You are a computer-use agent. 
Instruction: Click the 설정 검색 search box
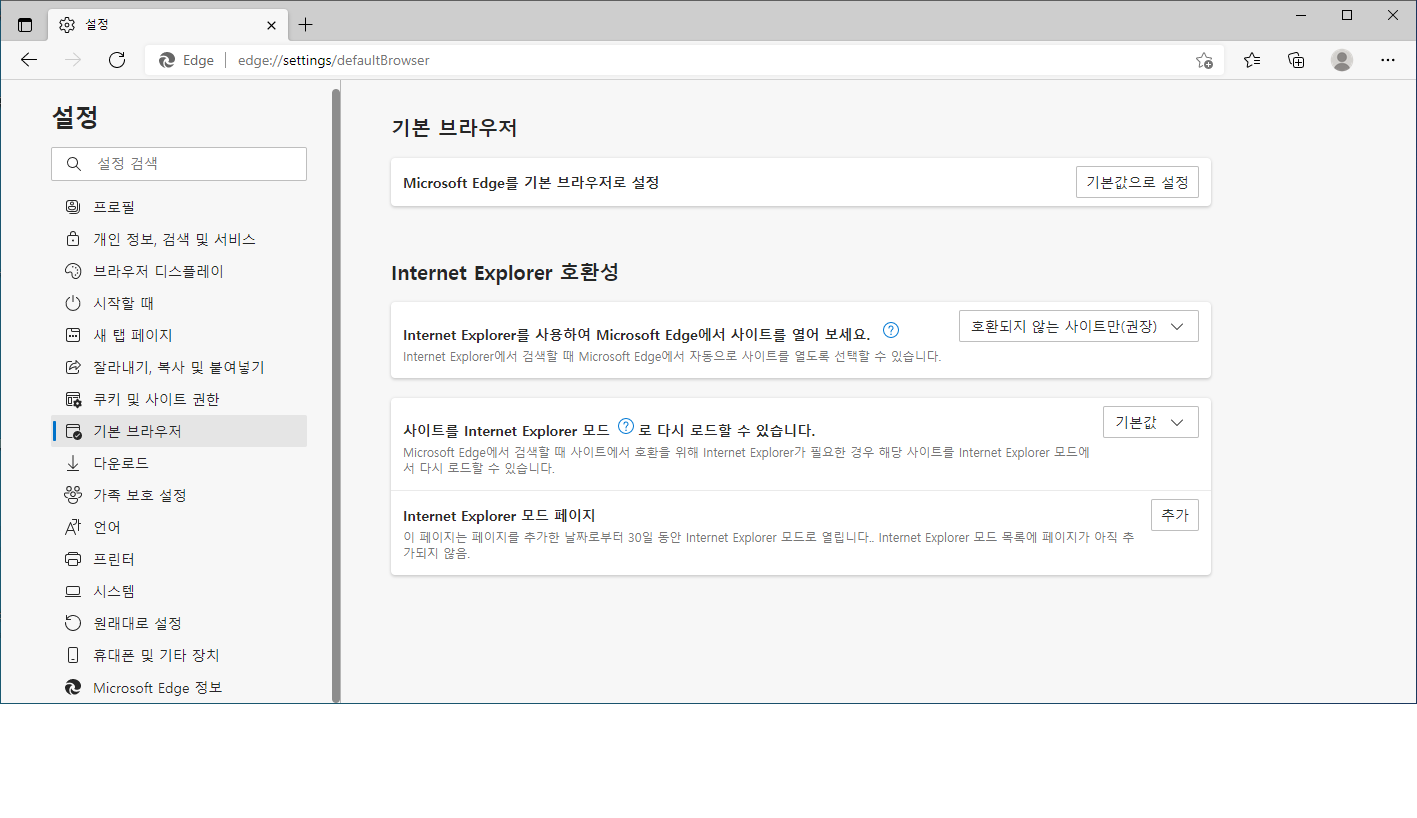click(179, 164)
